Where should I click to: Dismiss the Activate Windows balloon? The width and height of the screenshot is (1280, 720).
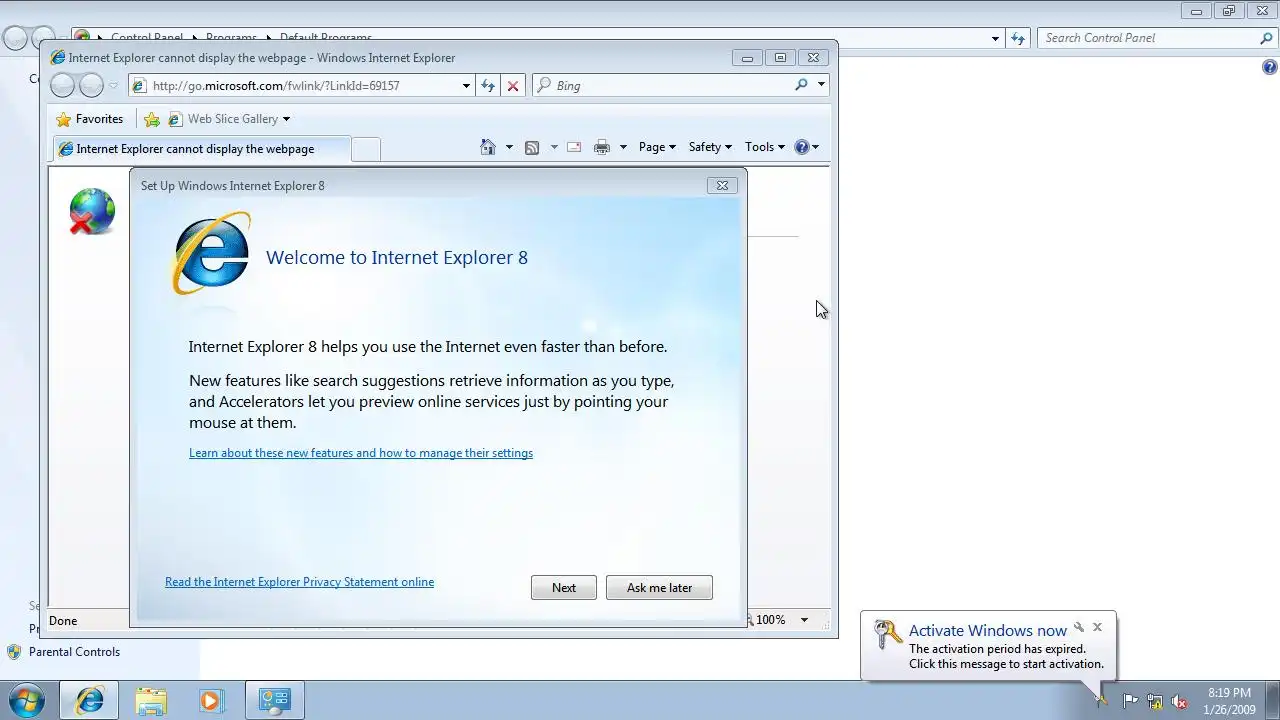tap(1097, 628)
